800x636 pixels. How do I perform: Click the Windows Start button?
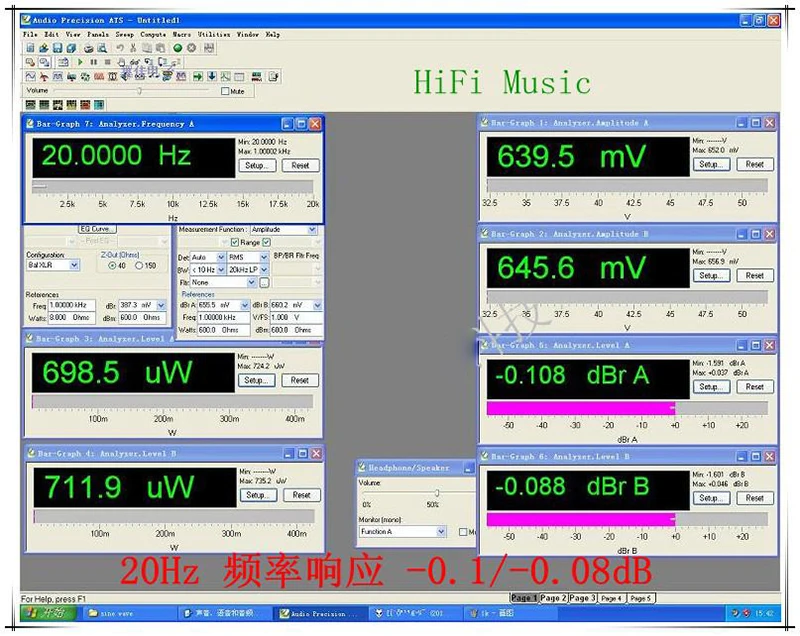click(48, 613)
